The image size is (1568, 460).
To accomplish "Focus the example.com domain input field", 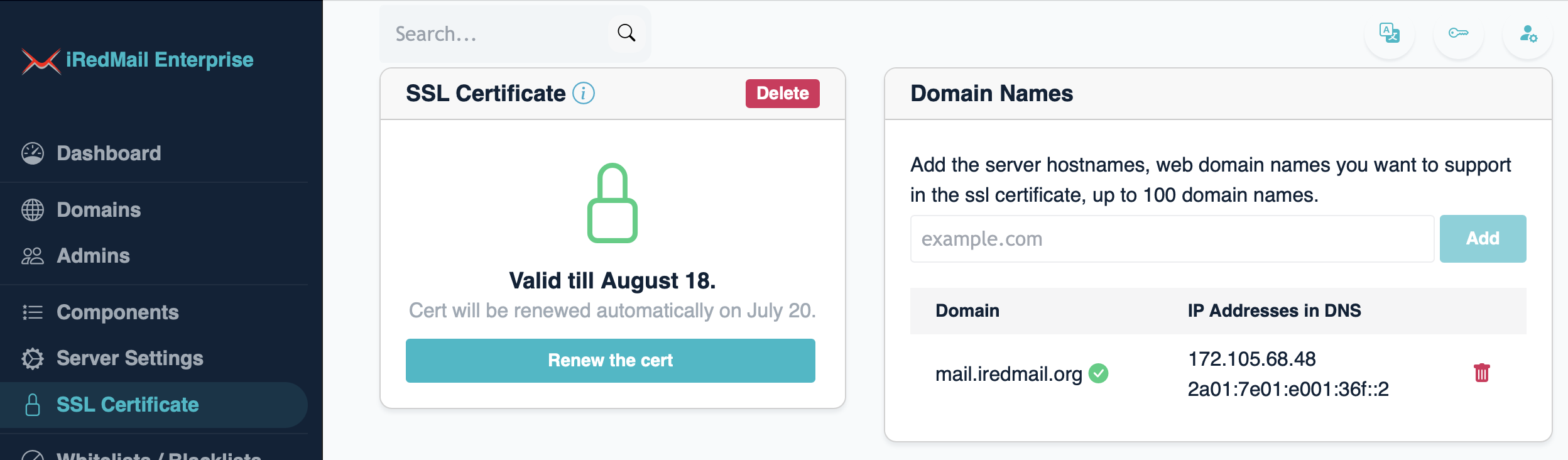I will (x=1172, y=239).
